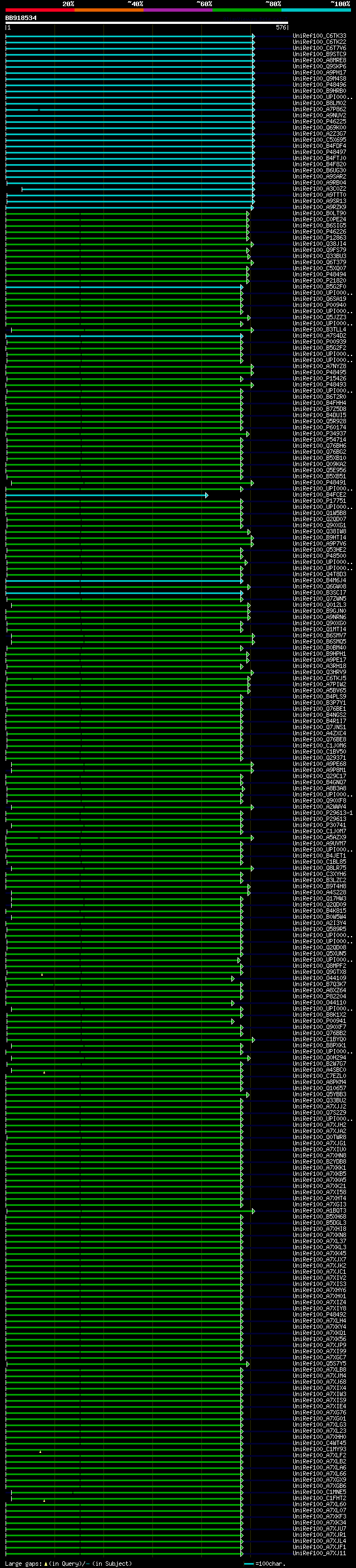Viewport: 356px width, 1568px height.
Task: Open hit UniRef100_C6TK33
Action: (x=319, y=36)
